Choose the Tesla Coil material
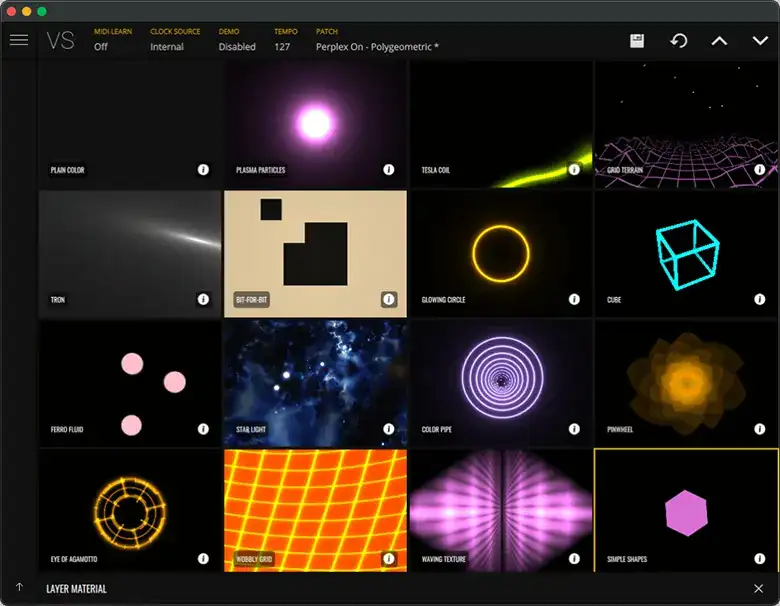Viewport: 780px width, 606px height. point(501,124)
